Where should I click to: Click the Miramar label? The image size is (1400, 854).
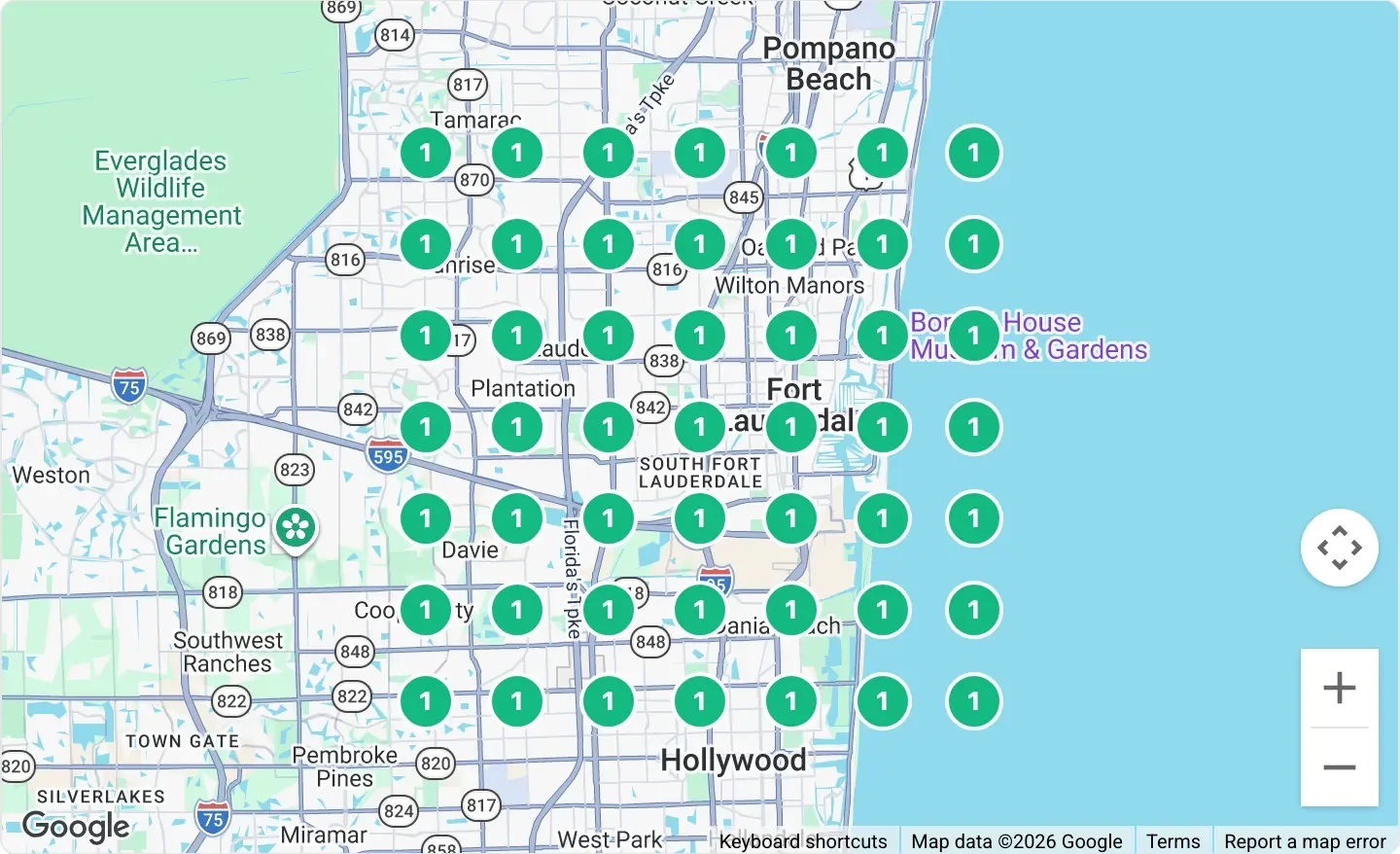coord(324,835)
